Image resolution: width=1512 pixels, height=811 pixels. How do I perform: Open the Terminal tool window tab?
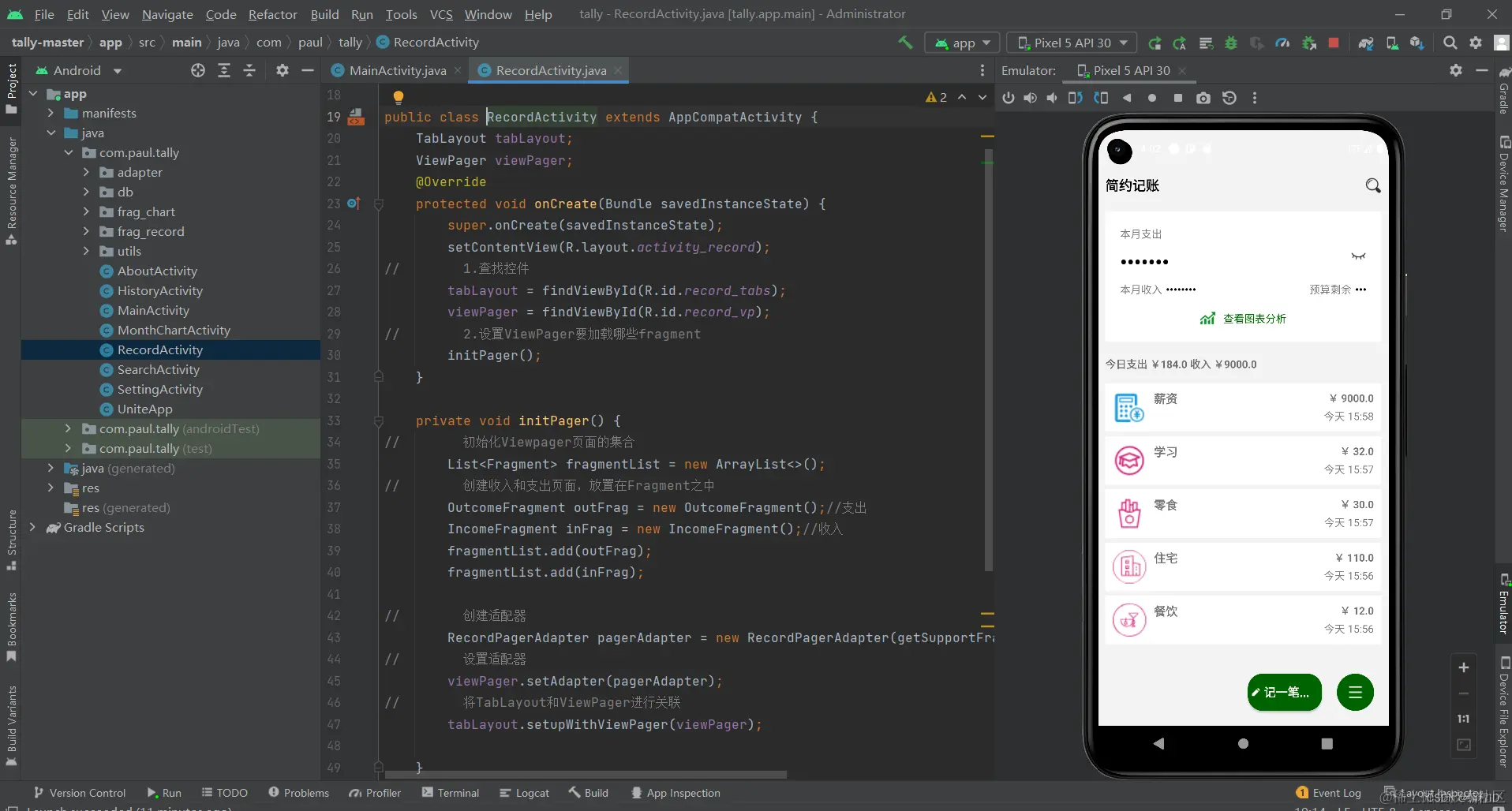coord(451,793)
